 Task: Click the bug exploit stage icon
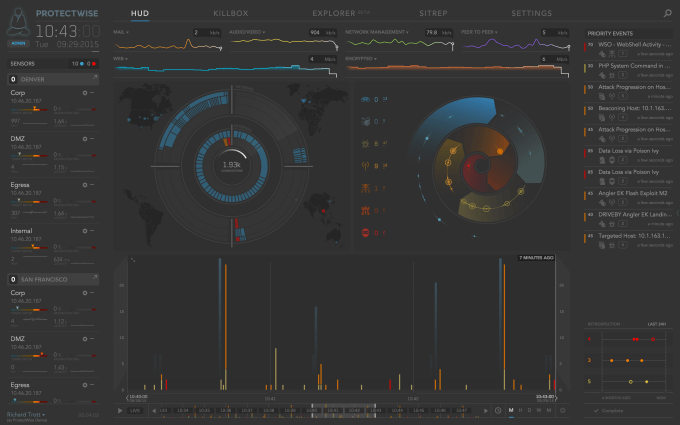(365, 144)
